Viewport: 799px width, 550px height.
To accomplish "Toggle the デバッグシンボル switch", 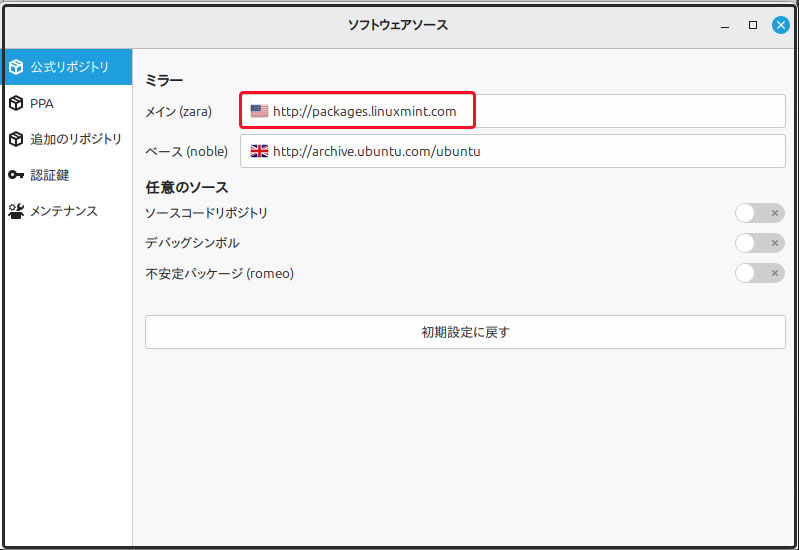I will click(x=759, y=243).
